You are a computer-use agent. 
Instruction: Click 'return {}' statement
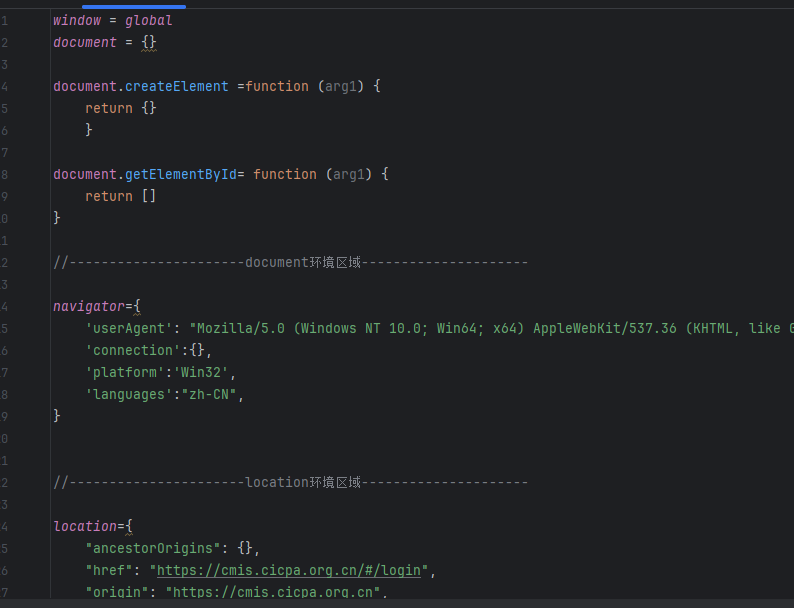(x=121, y=108)
